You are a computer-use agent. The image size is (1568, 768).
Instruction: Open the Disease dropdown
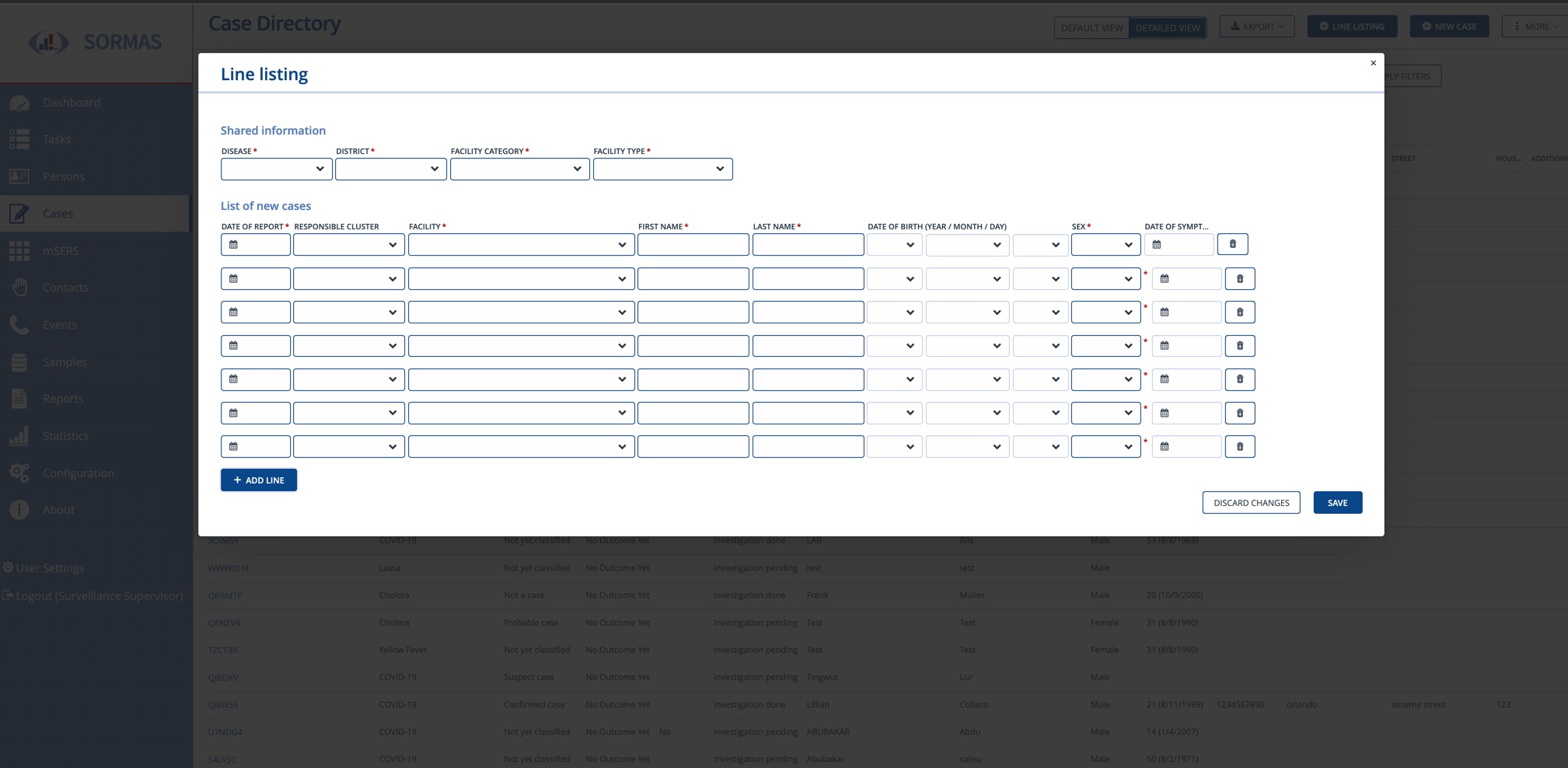tap(276, 169)
